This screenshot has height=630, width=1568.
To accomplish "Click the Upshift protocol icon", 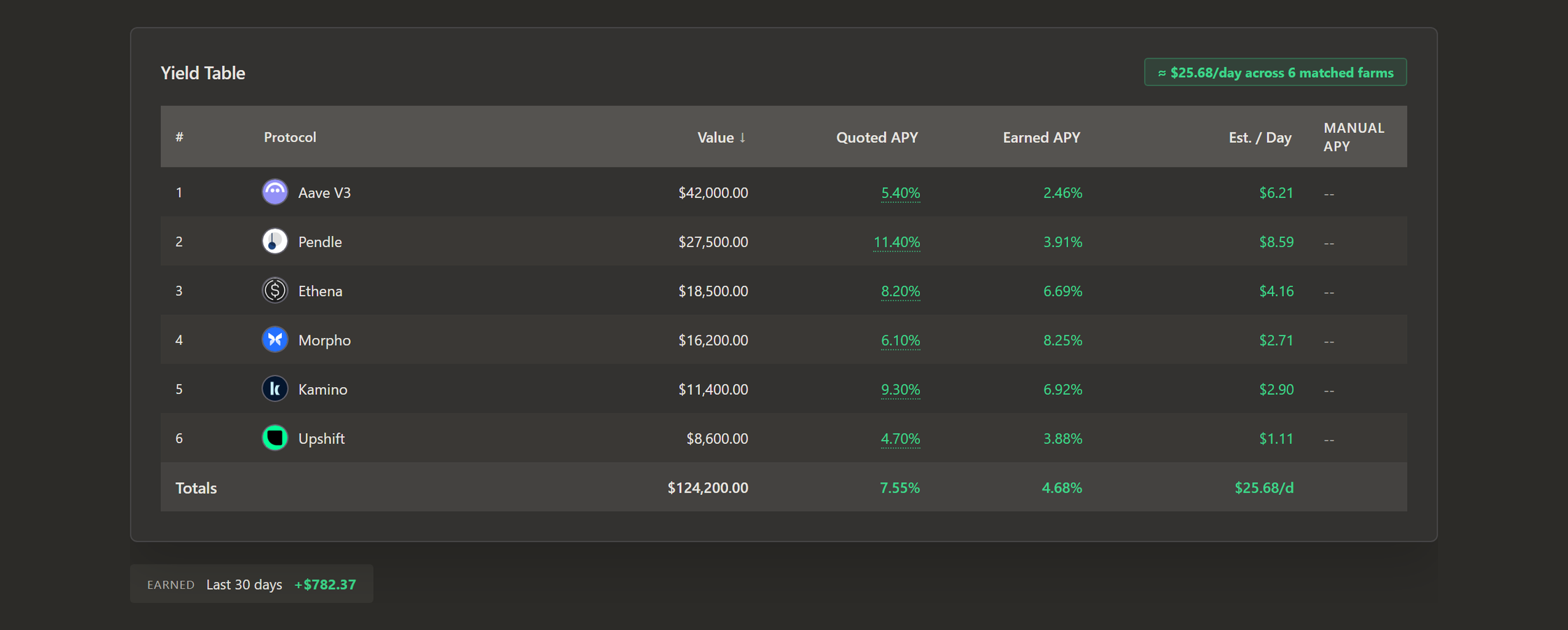I will [274, 437].
